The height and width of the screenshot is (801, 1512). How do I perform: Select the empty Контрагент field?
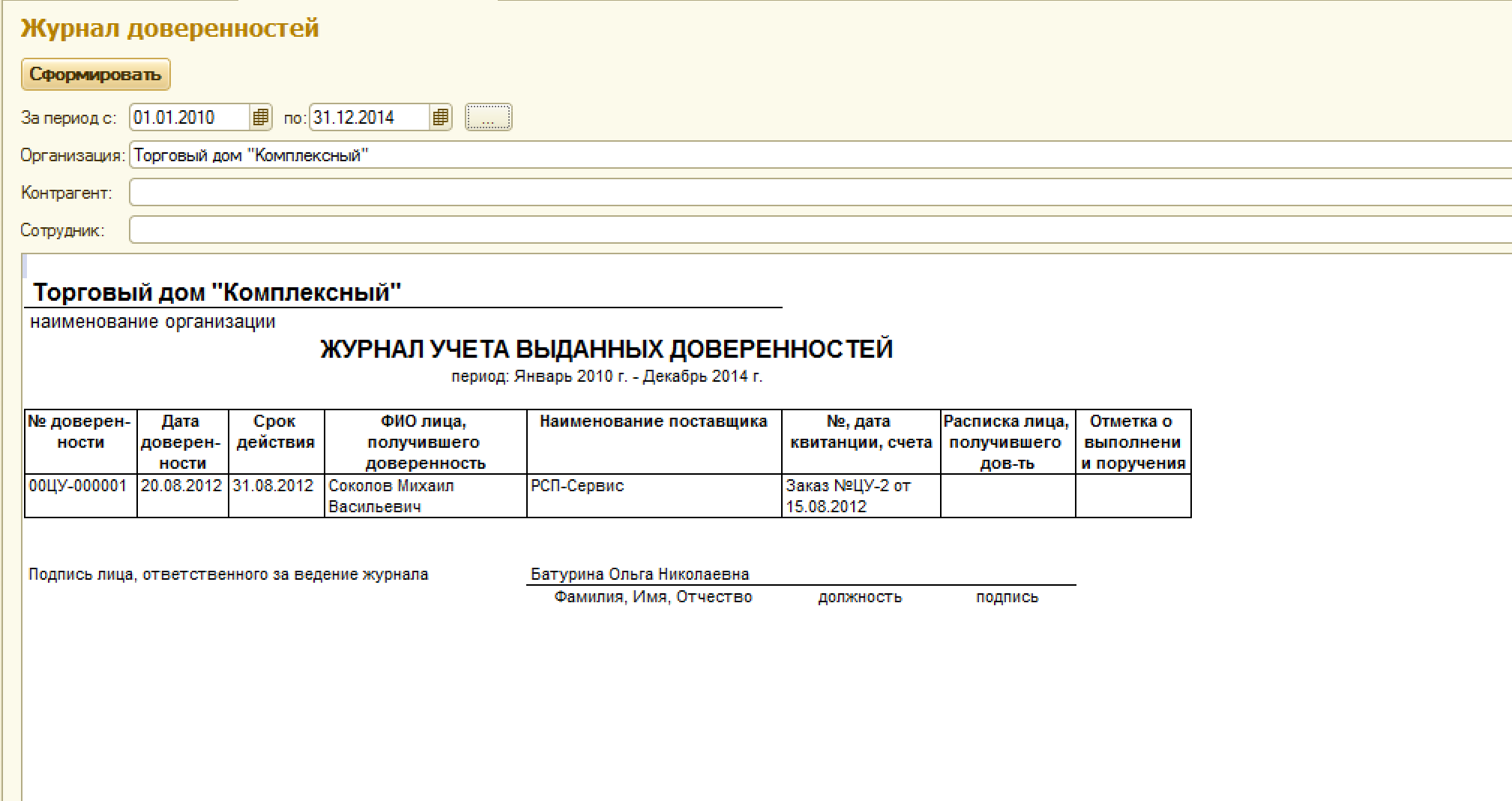[820, 193]
